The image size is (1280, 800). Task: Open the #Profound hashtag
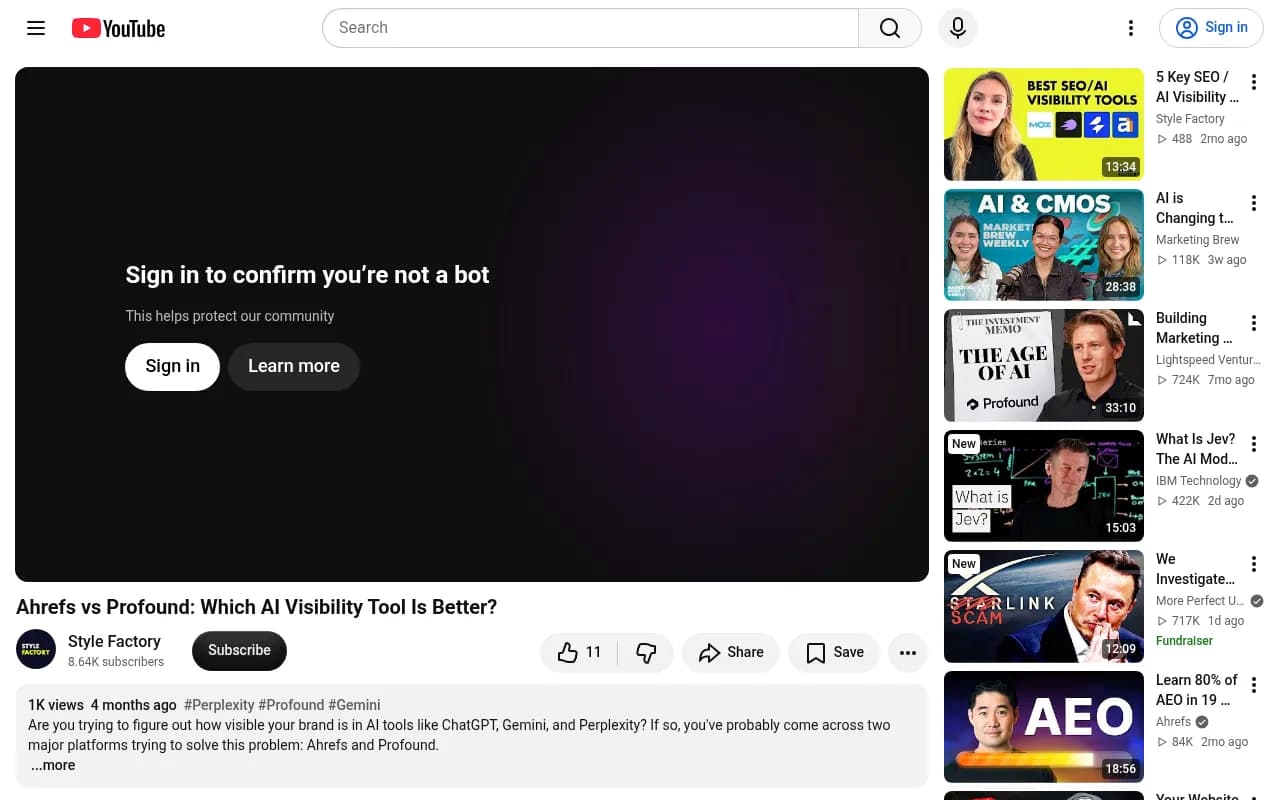pos(291,705)
